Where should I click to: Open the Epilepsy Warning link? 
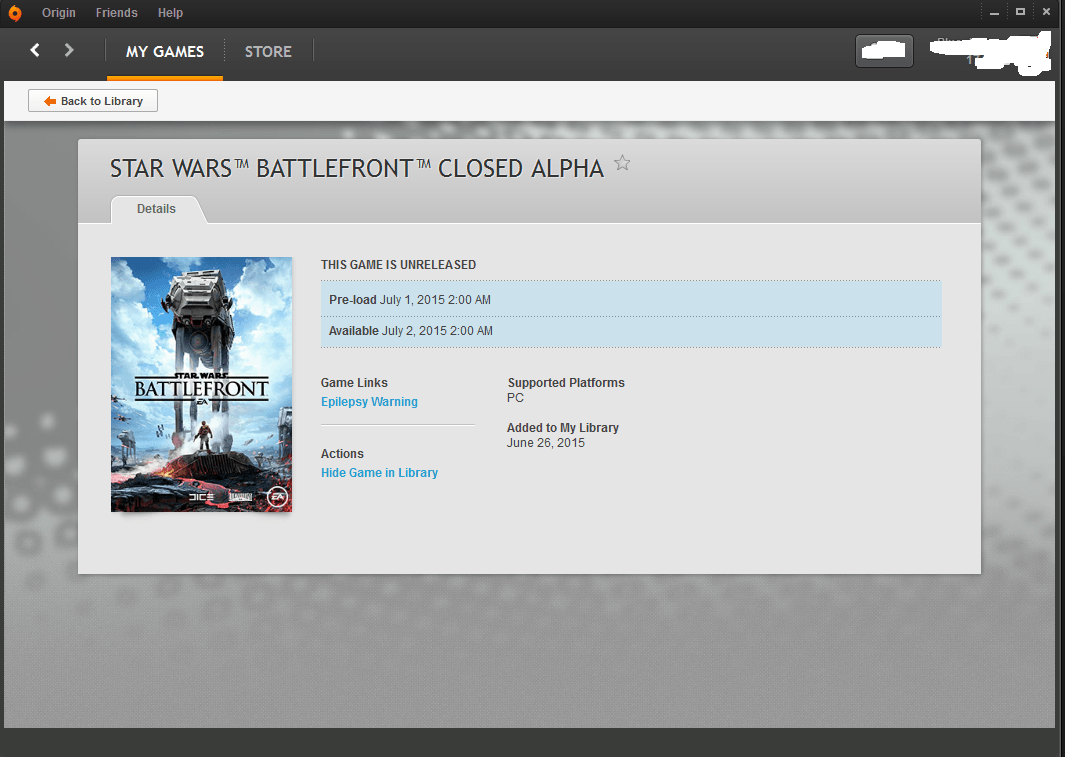click(x=369, y=402)
